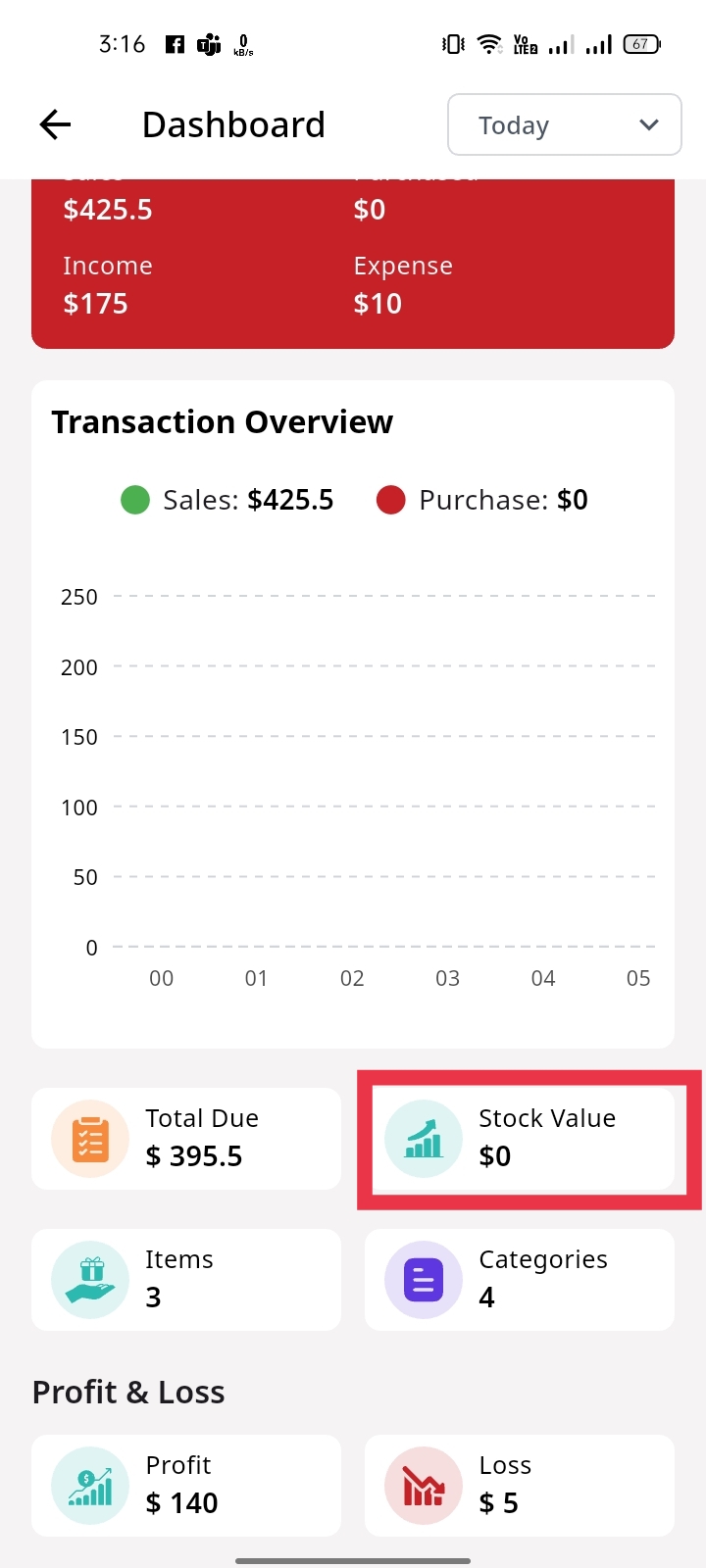Tap the orange Total Due clipboard icon
The height and width of the screenshot is (1568, 706).
click(90, 1139)
